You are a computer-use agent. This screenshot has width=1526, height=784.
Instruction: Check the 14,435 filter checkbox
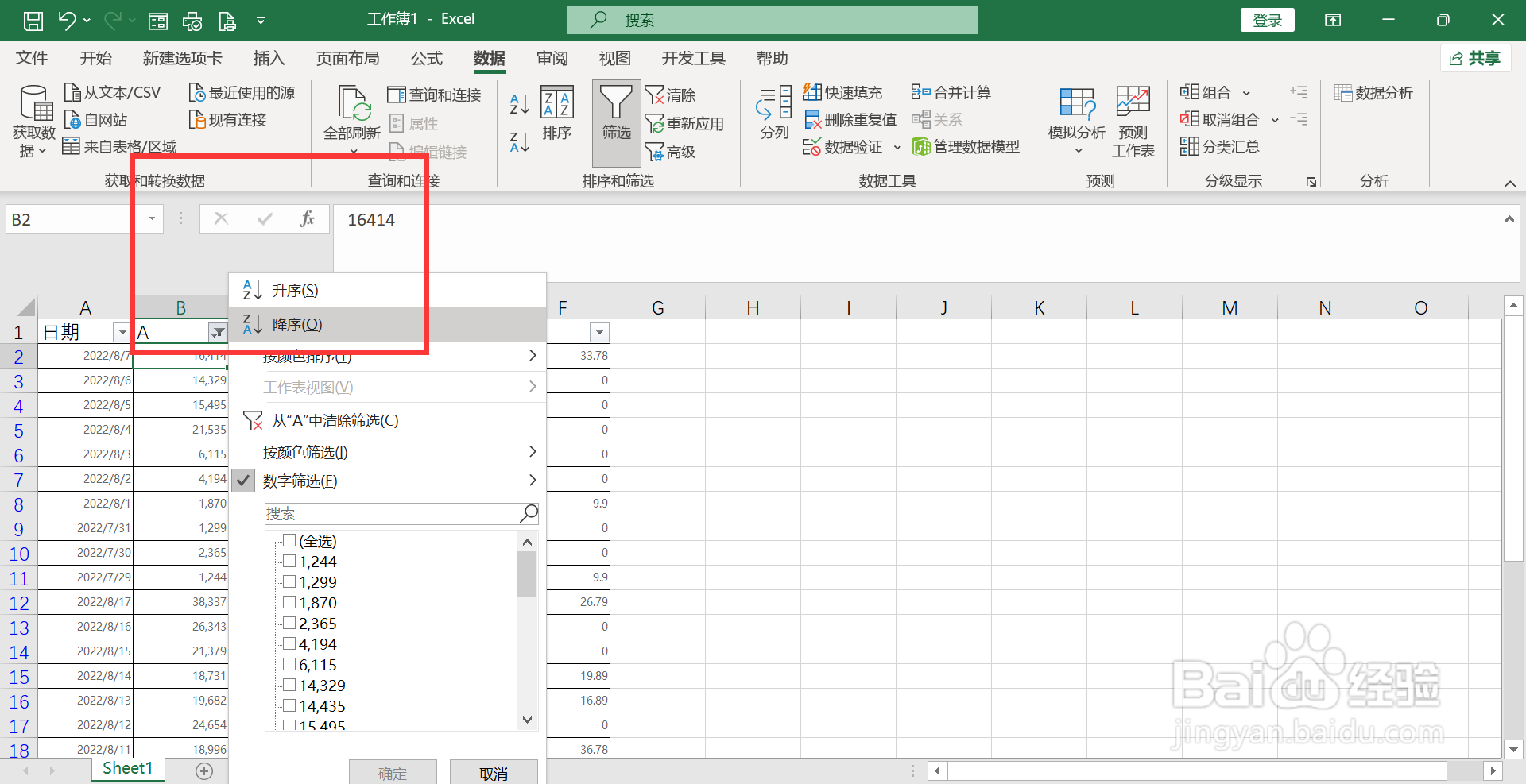tap(289, 706)
